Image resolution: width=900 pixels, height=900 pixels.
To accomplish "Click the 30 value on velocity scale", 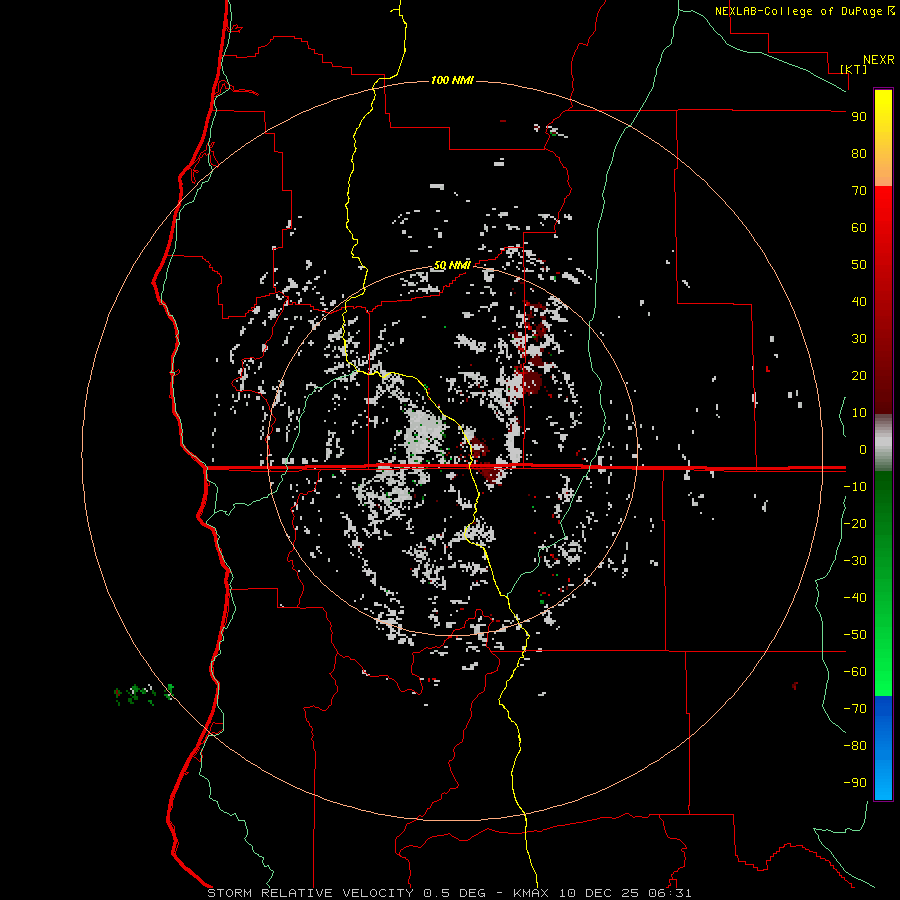I will (859, 339).
